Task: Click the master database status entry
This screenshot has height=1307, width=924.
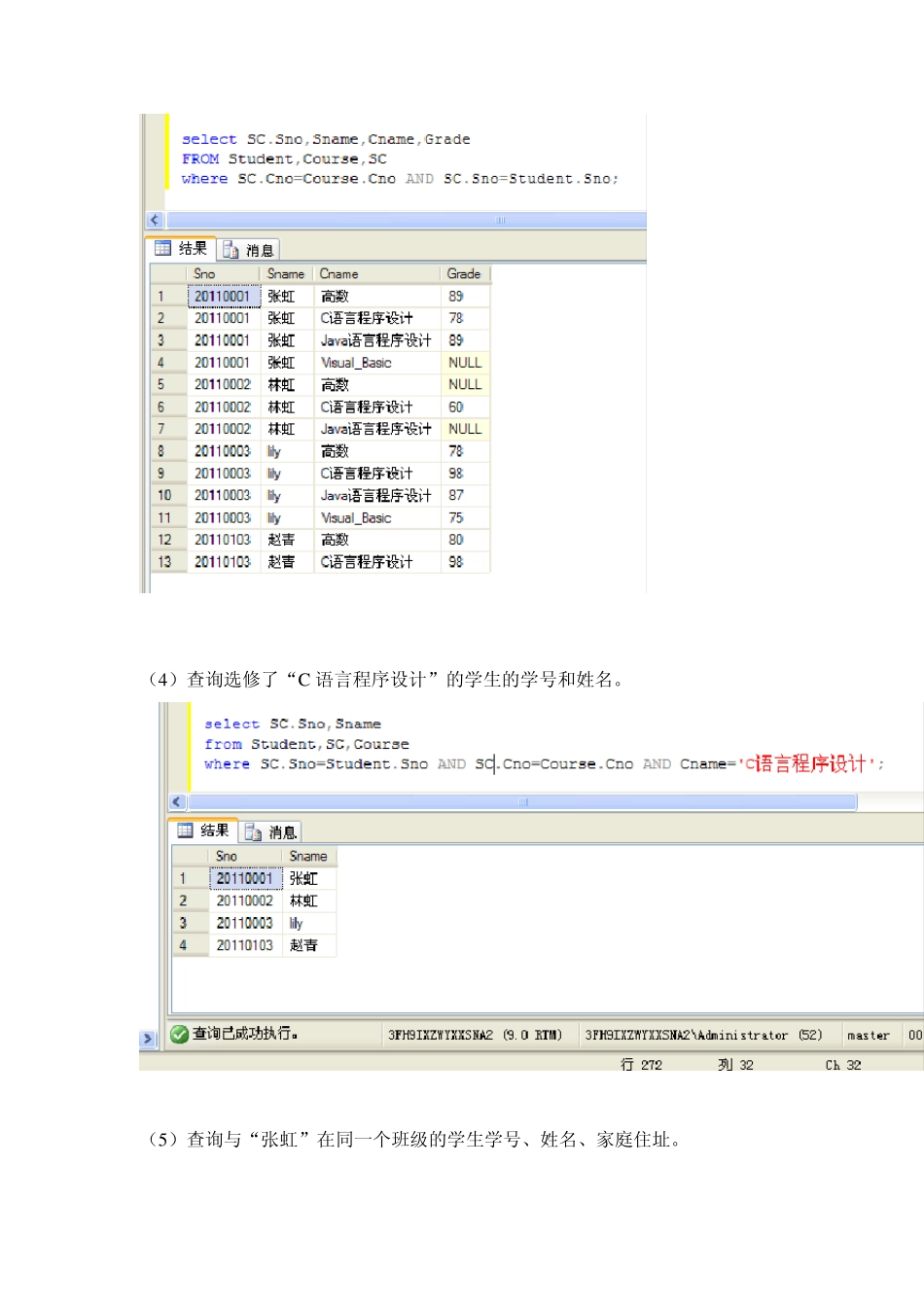Action: pyautogui.click(x=869, y=1036)
